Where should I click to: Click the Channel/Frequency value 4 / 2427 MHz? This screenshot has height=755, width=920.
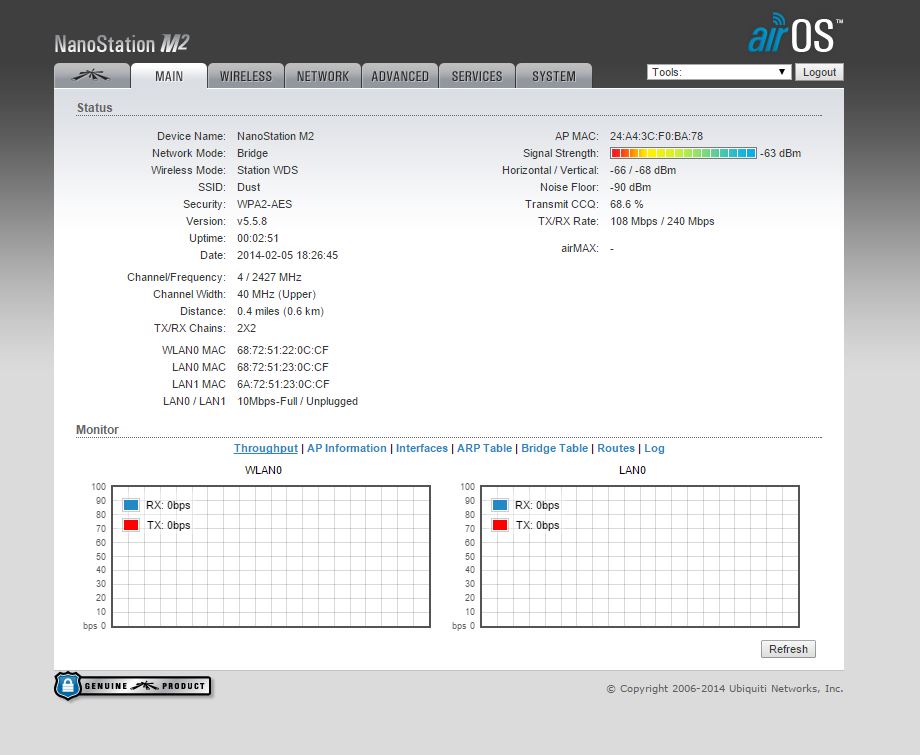tap(269, 277)
